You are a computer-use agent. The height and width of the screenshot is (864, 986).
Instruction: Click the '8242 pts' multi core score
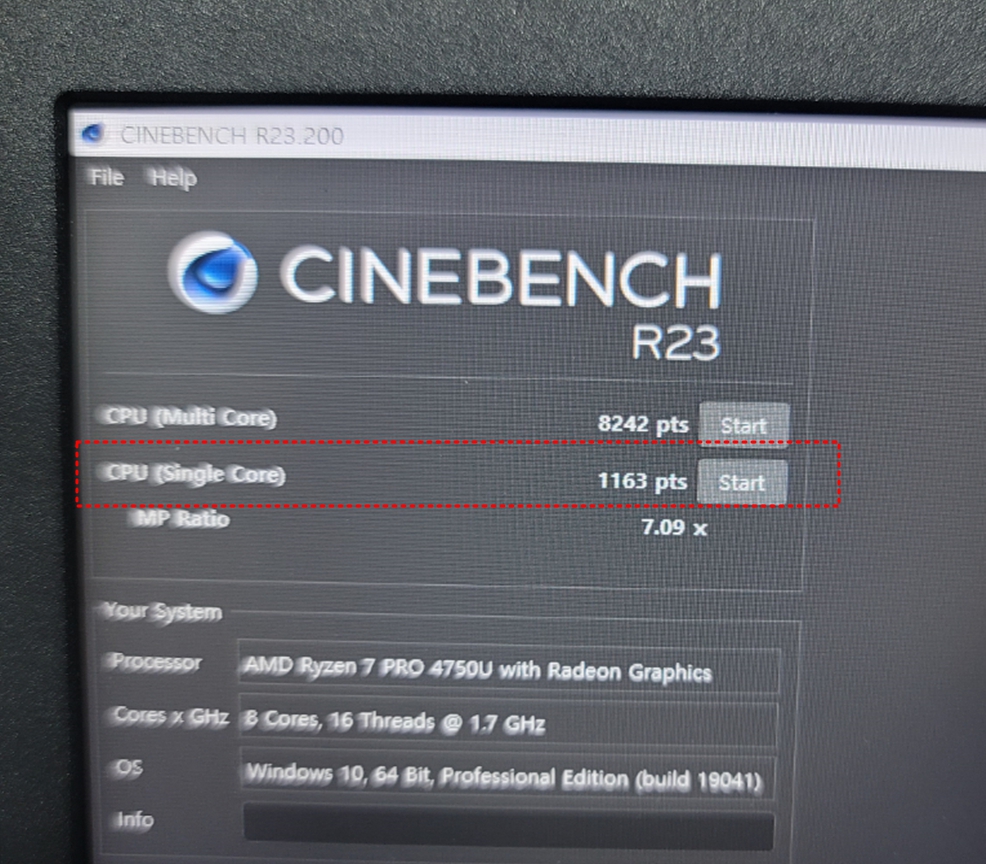tap(643, 424)
